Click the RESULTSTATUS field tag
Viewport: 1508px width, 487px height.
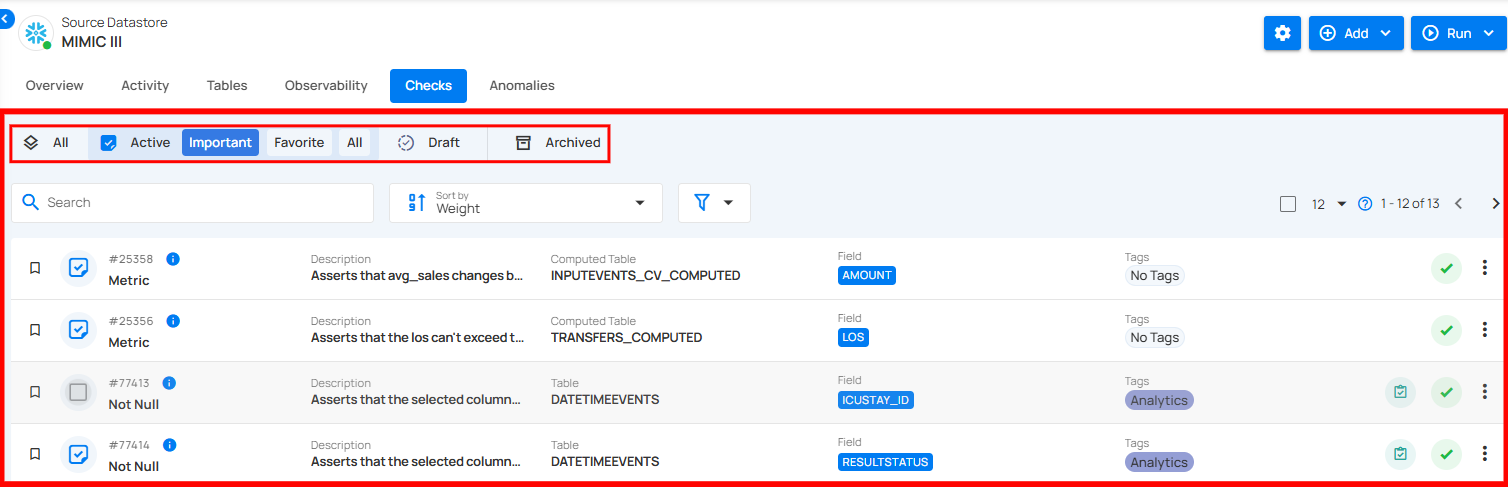885,462
